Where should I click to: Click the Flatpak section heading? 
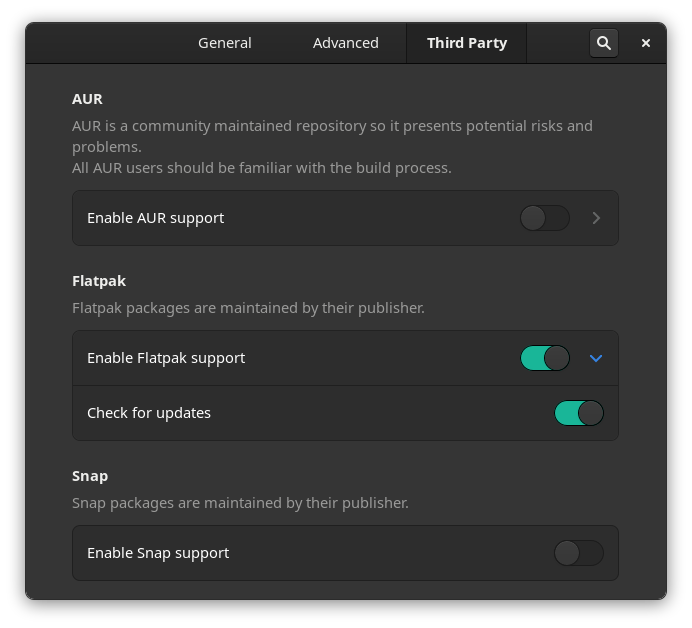pos(99,281)
